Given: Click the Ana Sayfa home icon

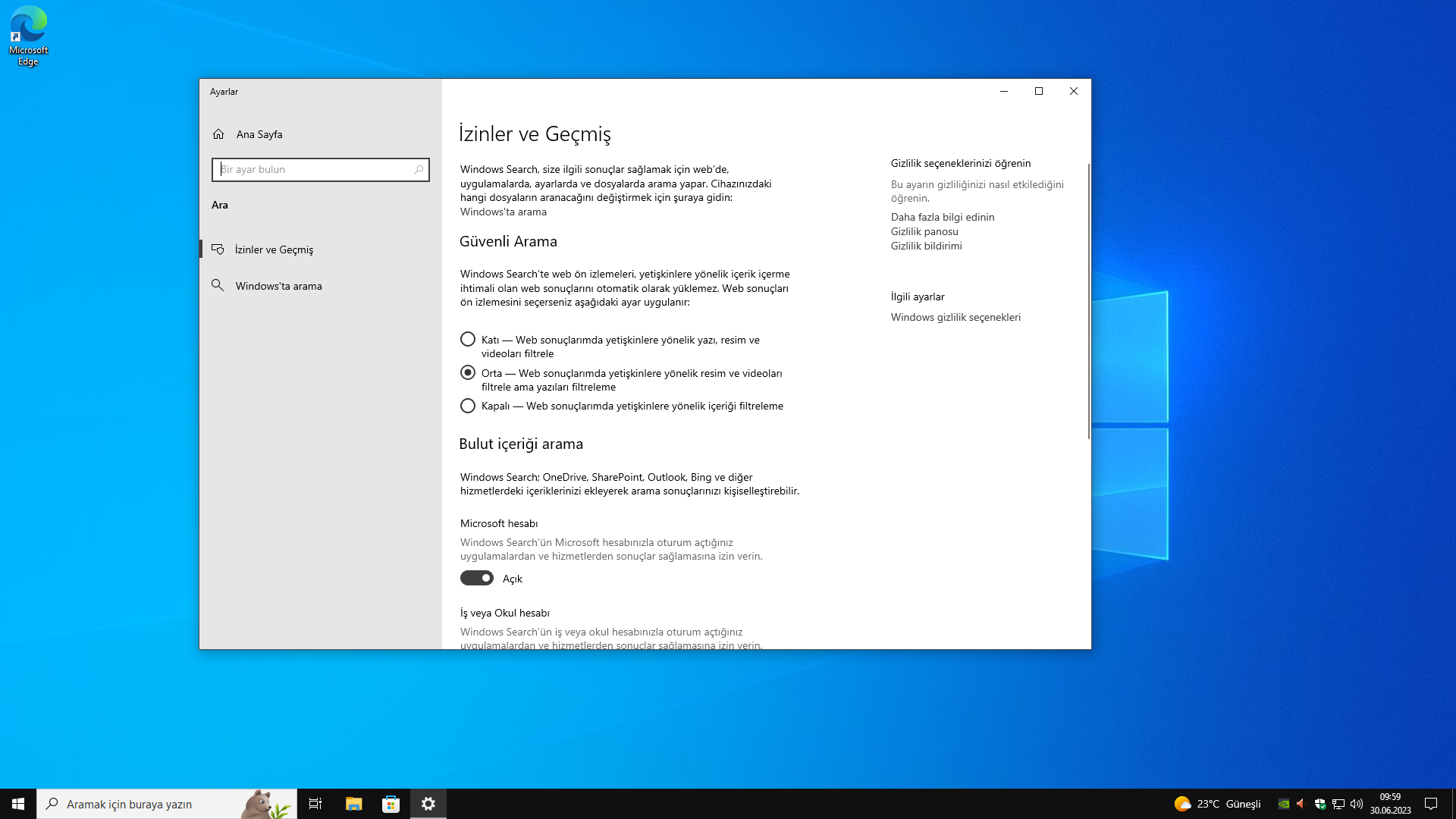Looking at the screenshot, I should pyautogui.click(x=218, y=134).
